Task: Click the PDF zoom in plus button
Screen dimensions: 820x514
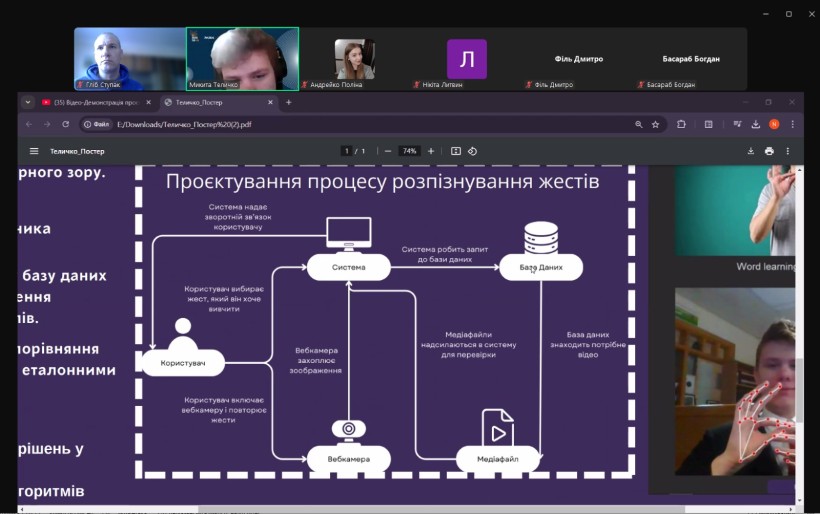Action: coord(431,151)
